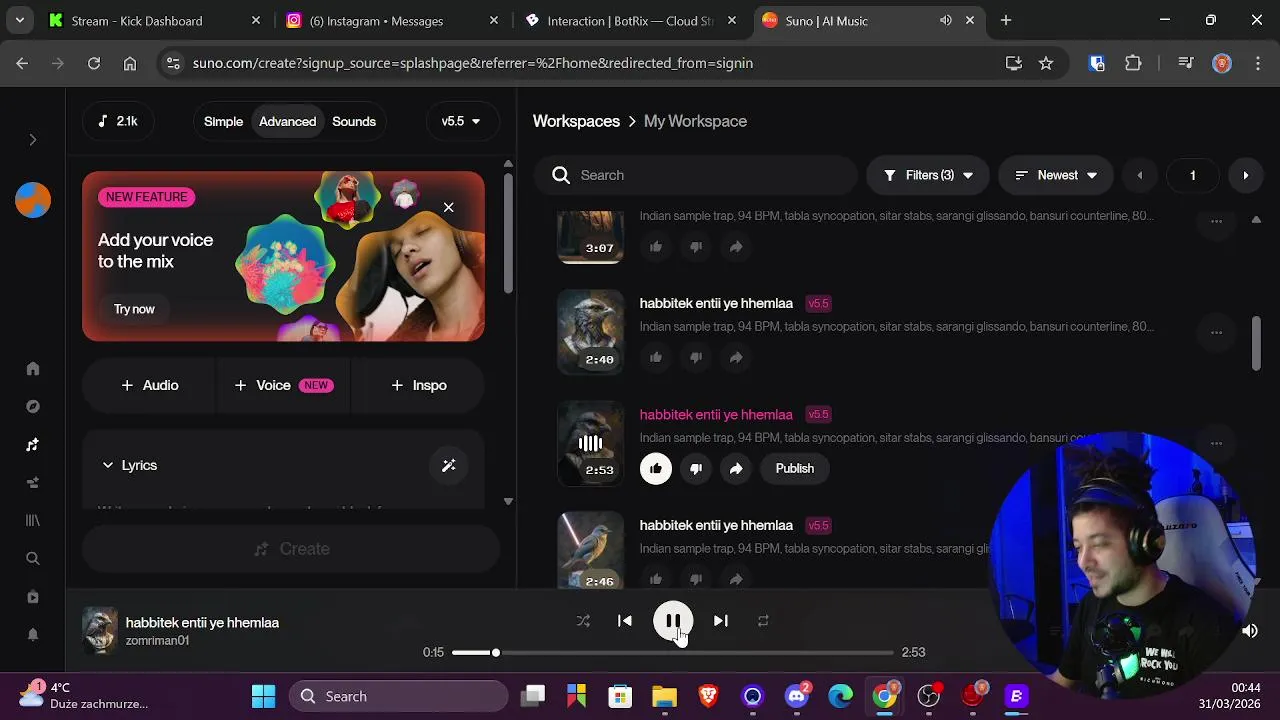Open the Brave browser from taskbar
Screen dimensions: 1280x720
[x=708, y=696]
